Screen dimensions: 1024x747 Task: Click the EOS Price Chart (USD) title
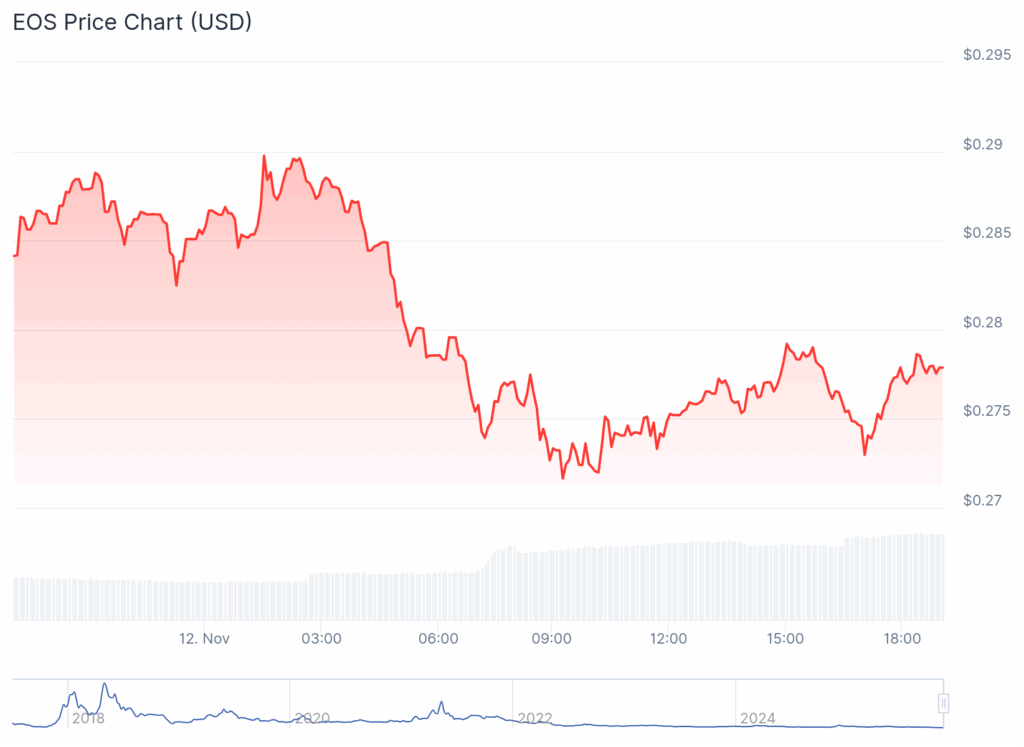pos(131,22)
